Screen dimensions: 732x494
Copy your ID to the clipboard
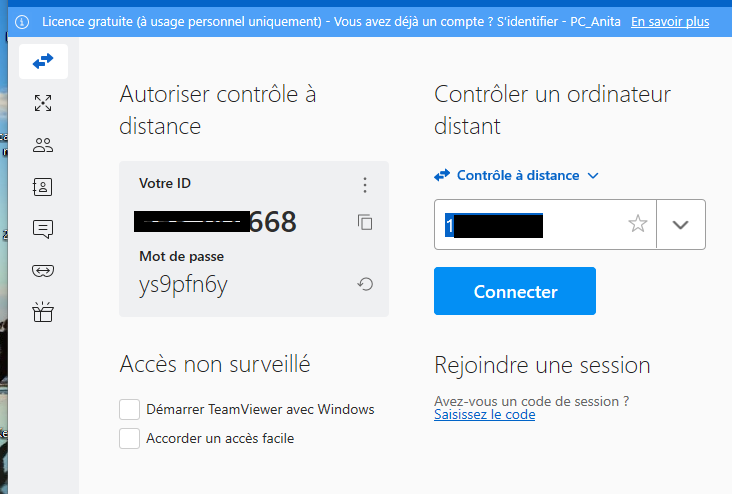[x=365, y=222]
